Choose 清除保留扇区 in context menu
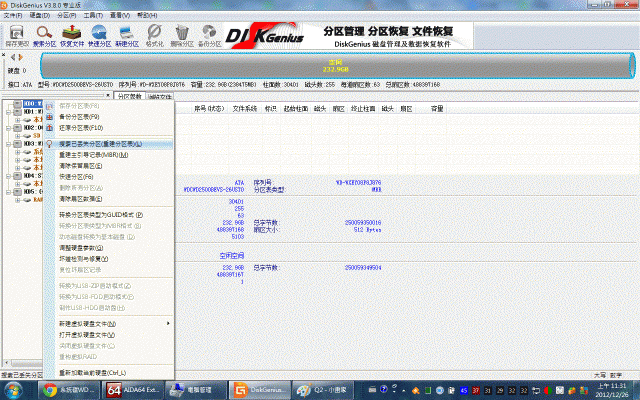 [x=109, y=166]
